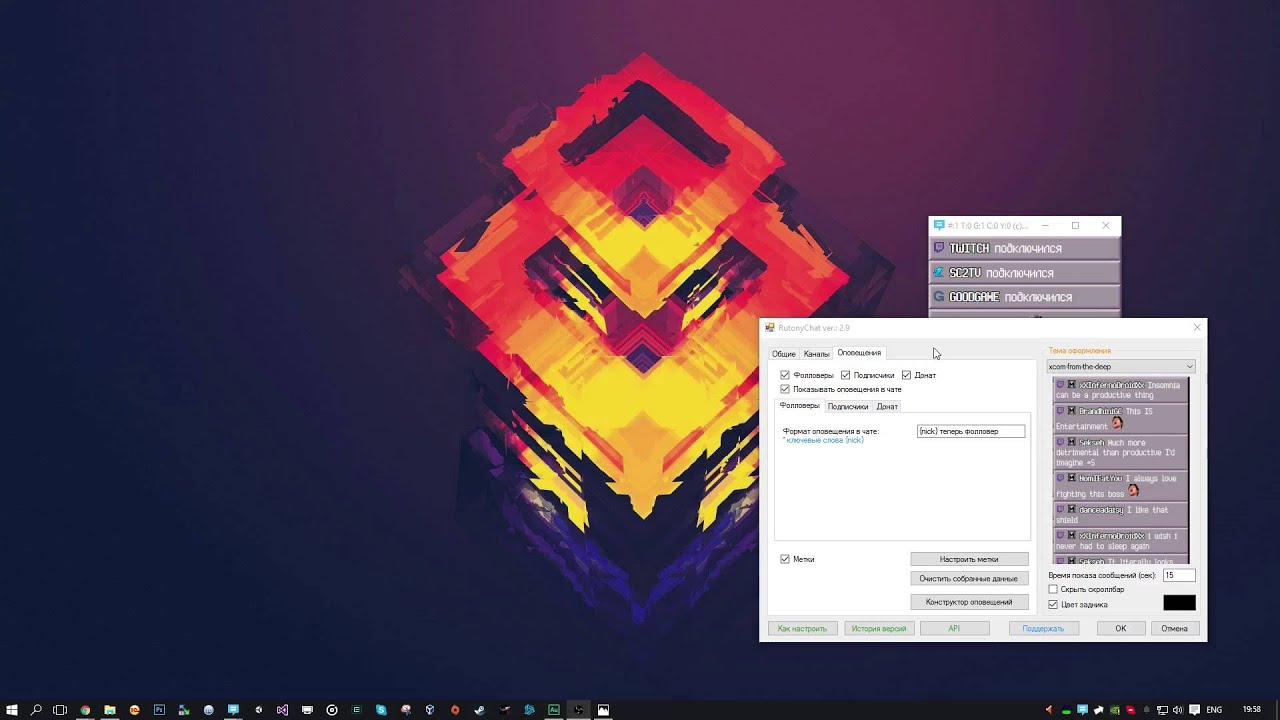The width and height of the screenshot is (1280, 720).
Task: Open VirtualBox cube icon on taskbar
Action: click(x=430, y=710)
